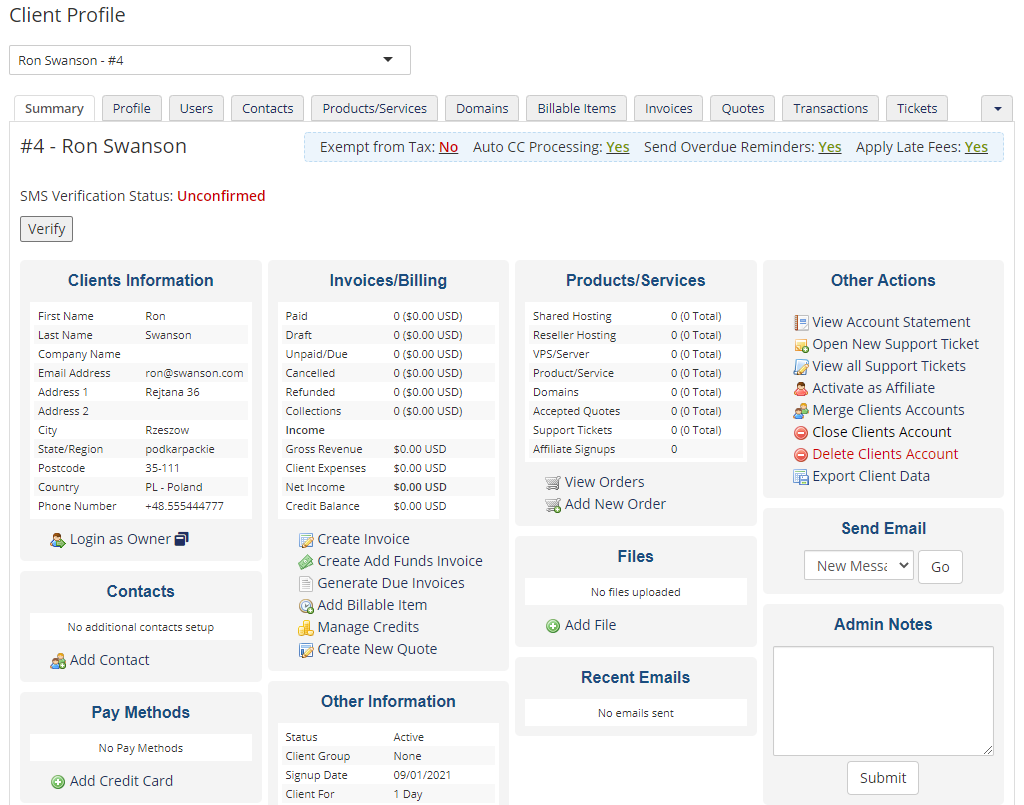The height and width of the screenshot is (805, 1024).
Task: Click the Address 1 value Rejtana 36
Action: click(172, 392)
